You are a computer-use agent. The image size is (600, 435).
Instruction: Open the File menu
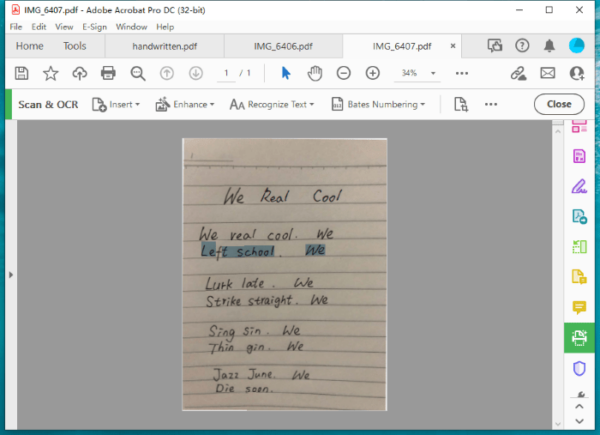click(x=16, y=27)
